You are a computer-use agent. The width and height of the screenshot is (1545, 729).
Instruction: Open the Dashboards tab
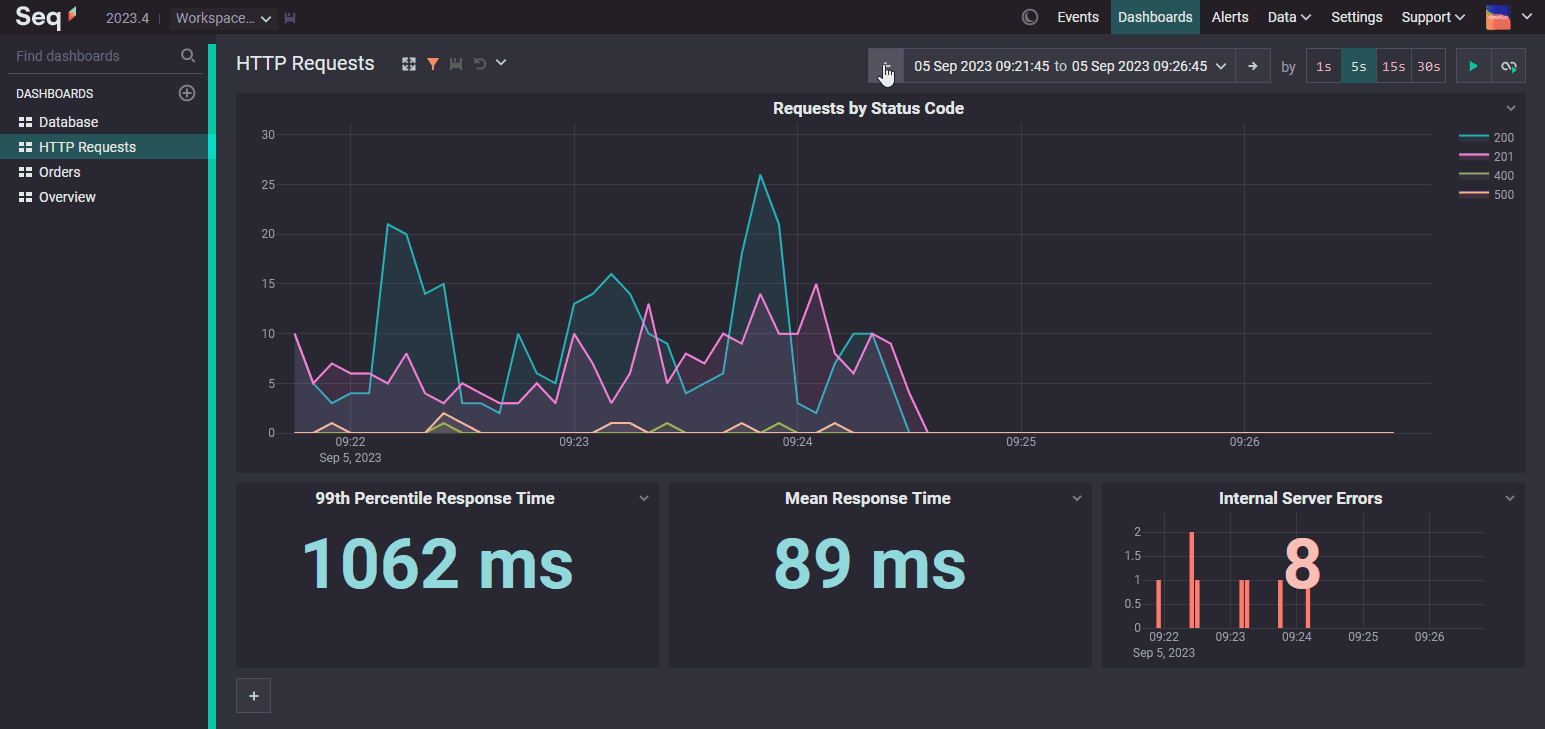point(1155,17)
